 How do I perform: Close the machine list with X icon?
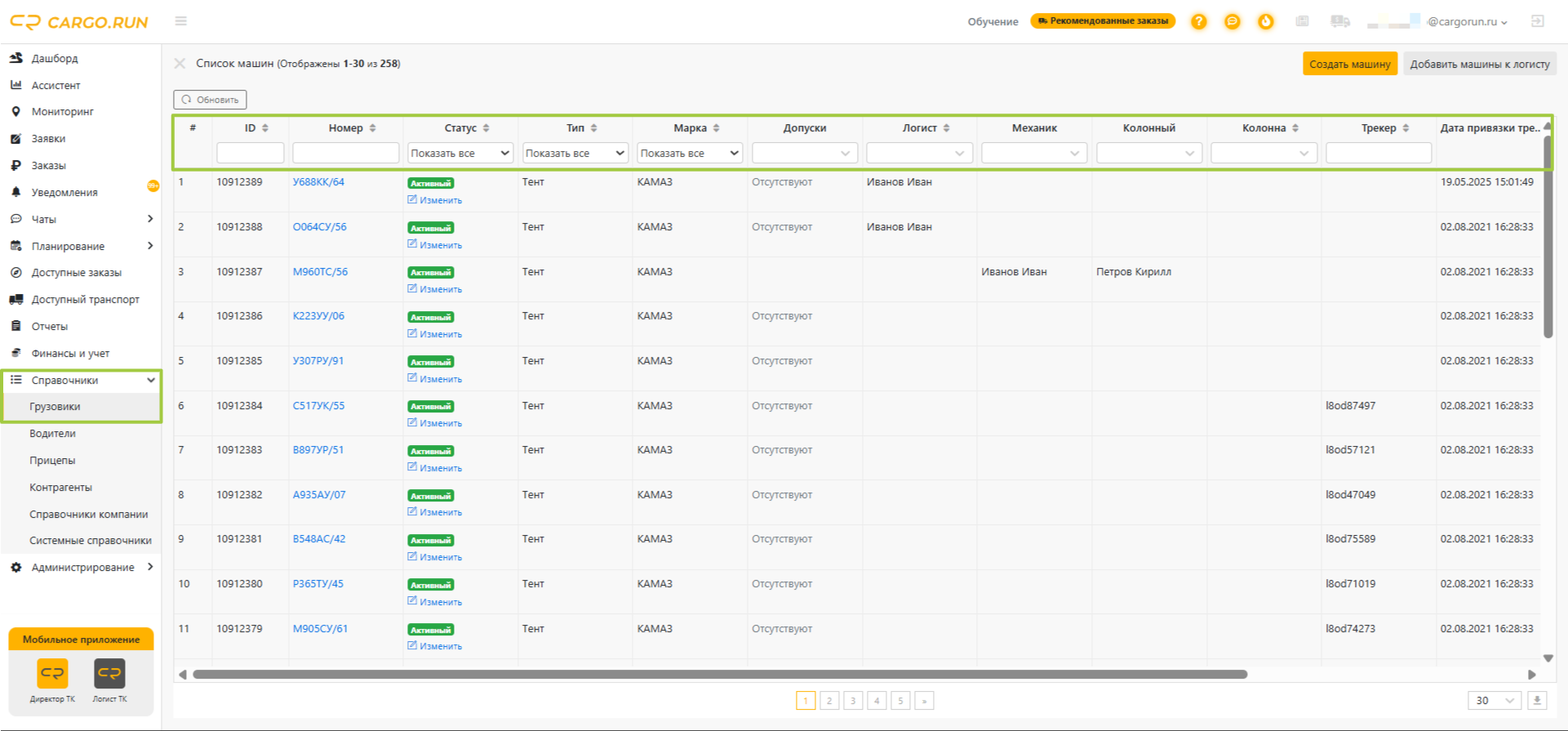pyautogui.click(x=180, y=64)
